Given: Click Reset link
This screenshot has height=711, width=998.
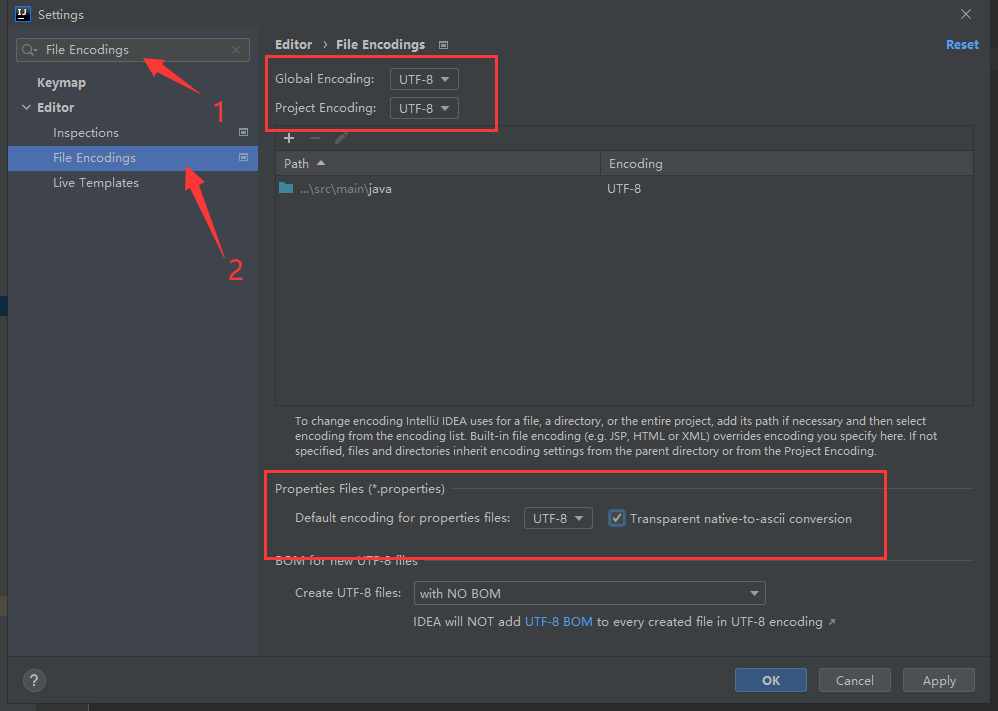Looking at the screenshot, I should pos(962,45).
